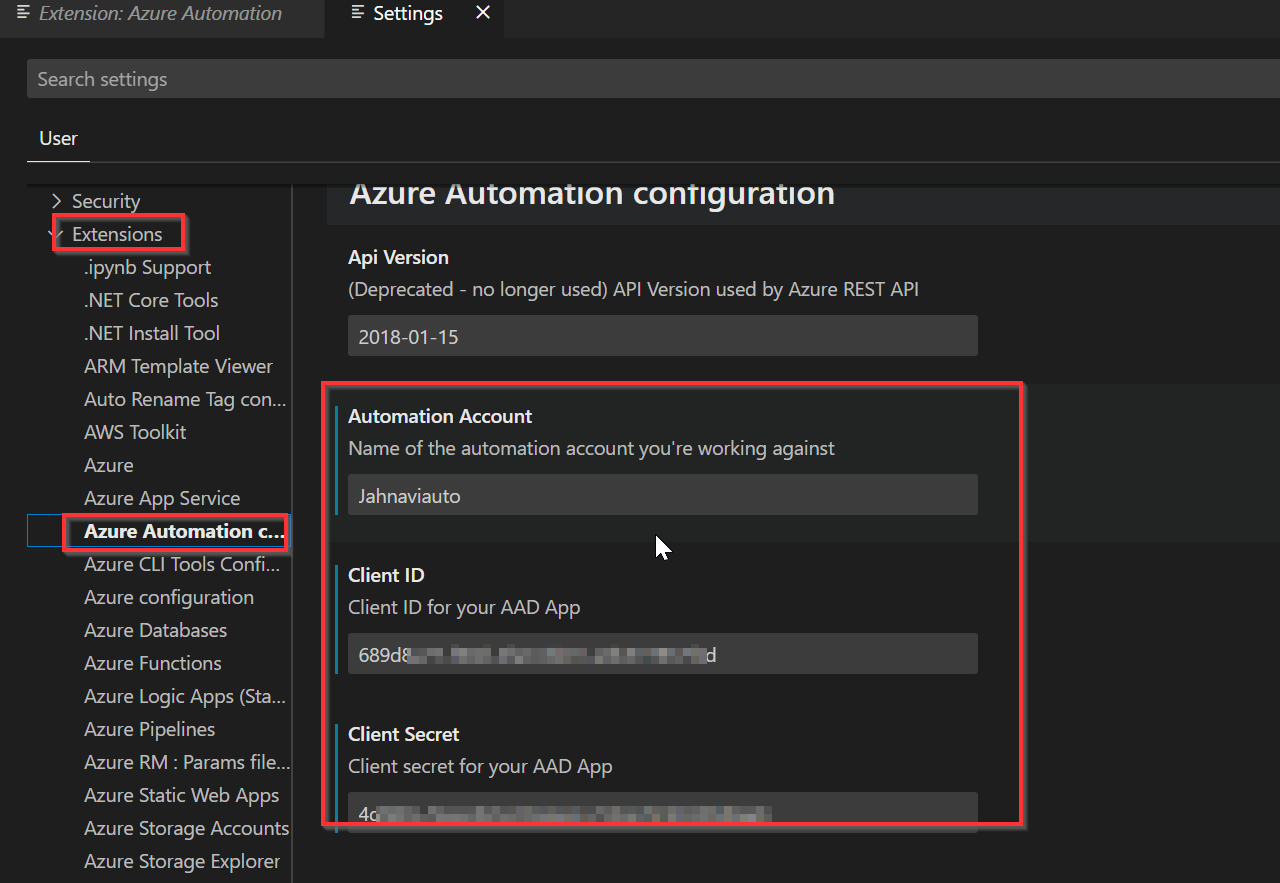Open Azure Storage Explorer settings

pyautogui.click(x=182, y=861)
